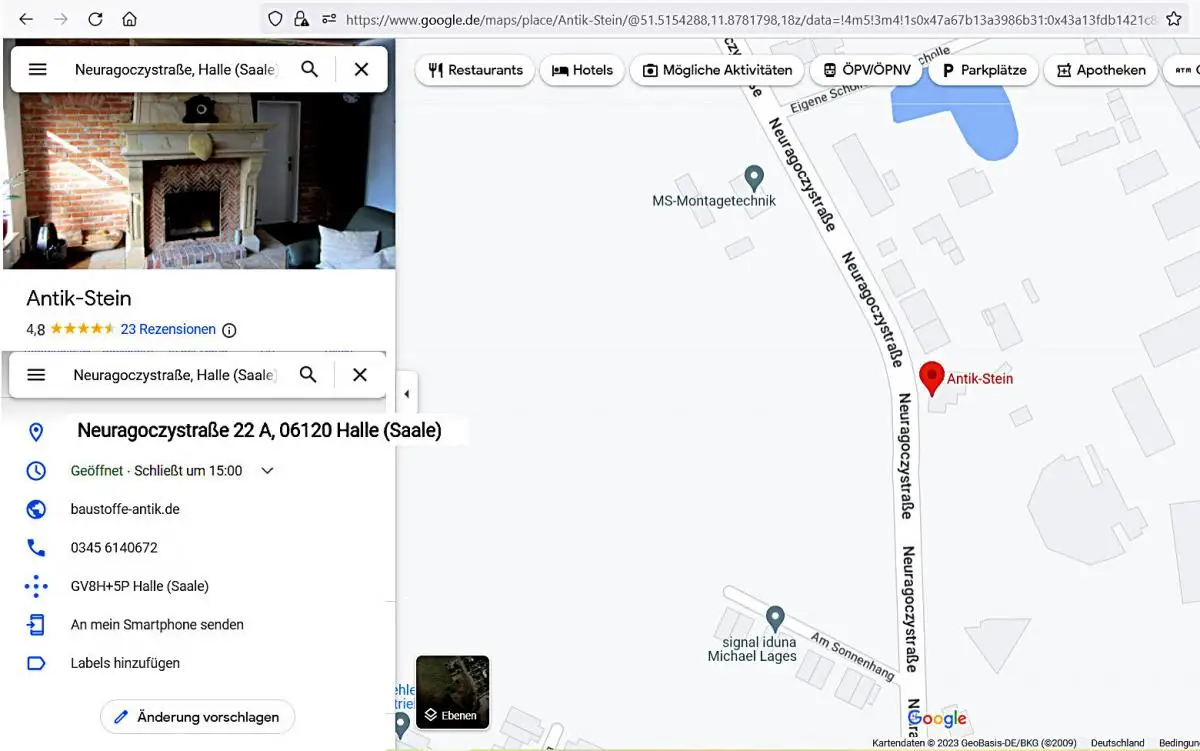Click the Änderung vorschlagen button

[197, 717]
